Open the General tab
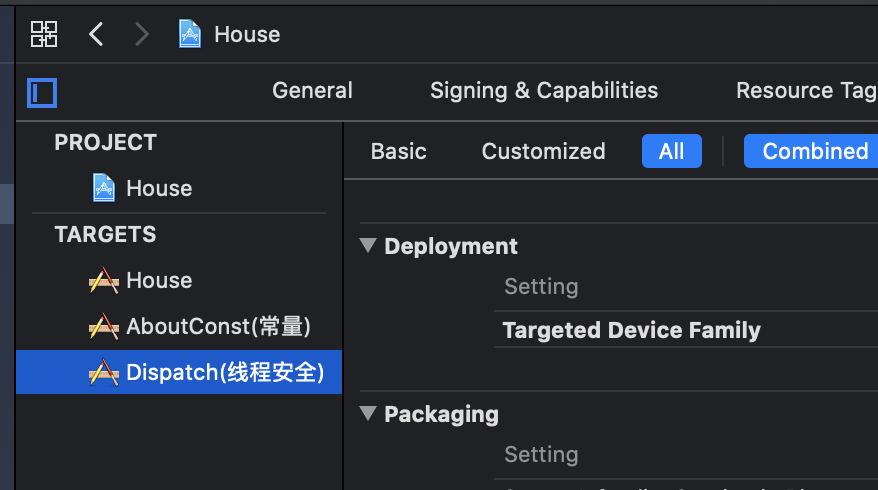The width and height of the screenshot is (878, 490). (x=312, y=90)
